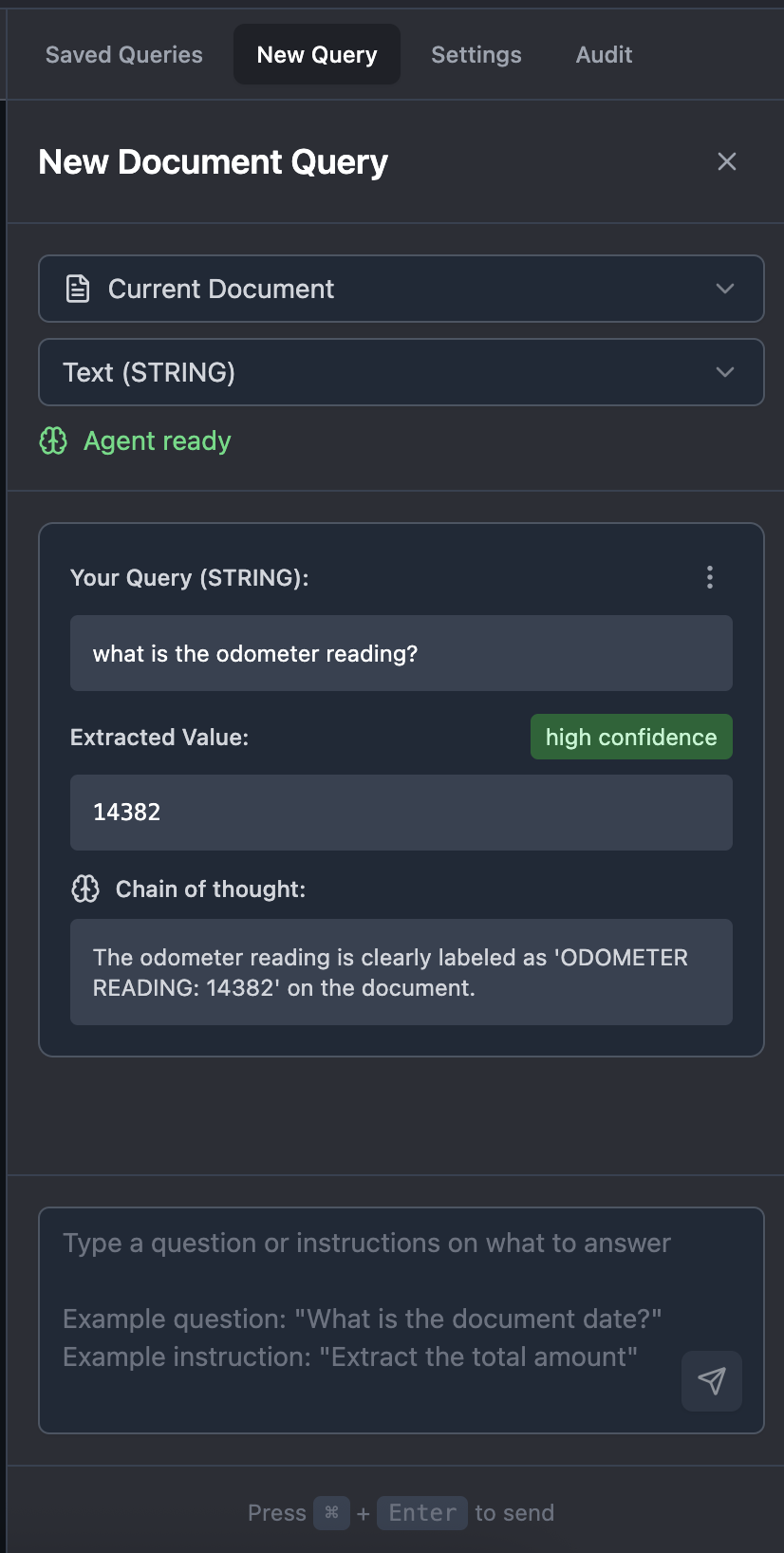The width and height of the screenshot is (784, 1553).
Task: Click the Enter key badge in the footer
Action: (421, 1512)
